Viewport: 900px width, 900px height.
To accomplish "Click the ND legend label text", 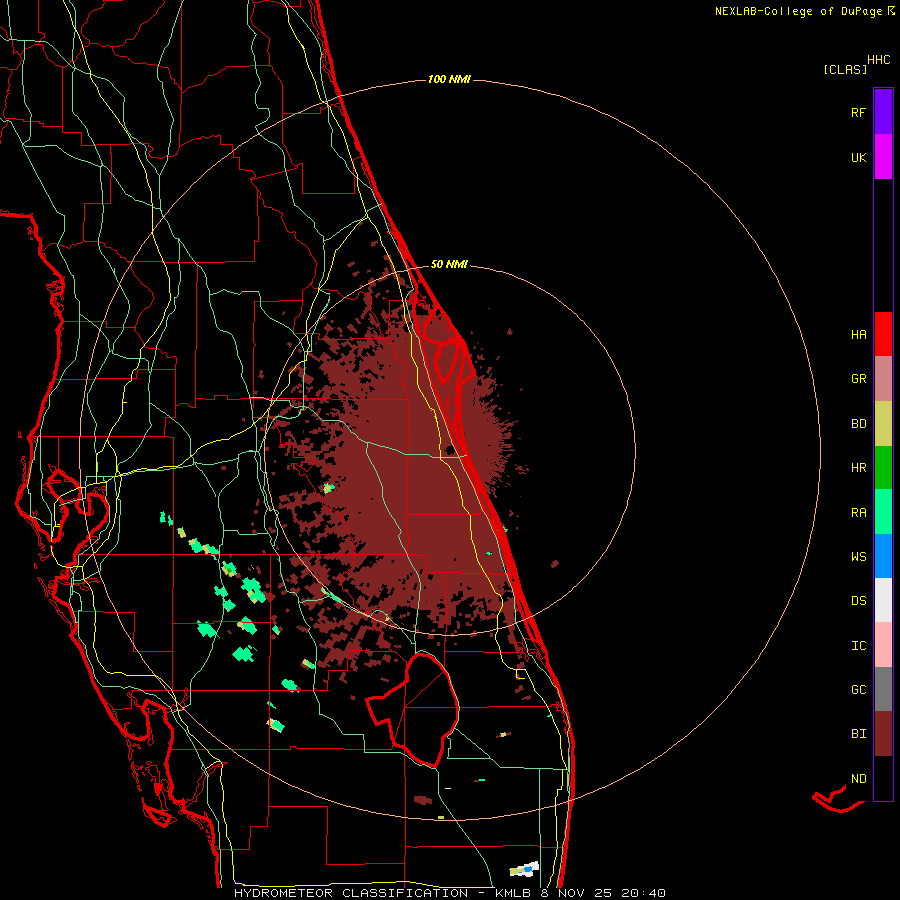I will pos(858,779).
